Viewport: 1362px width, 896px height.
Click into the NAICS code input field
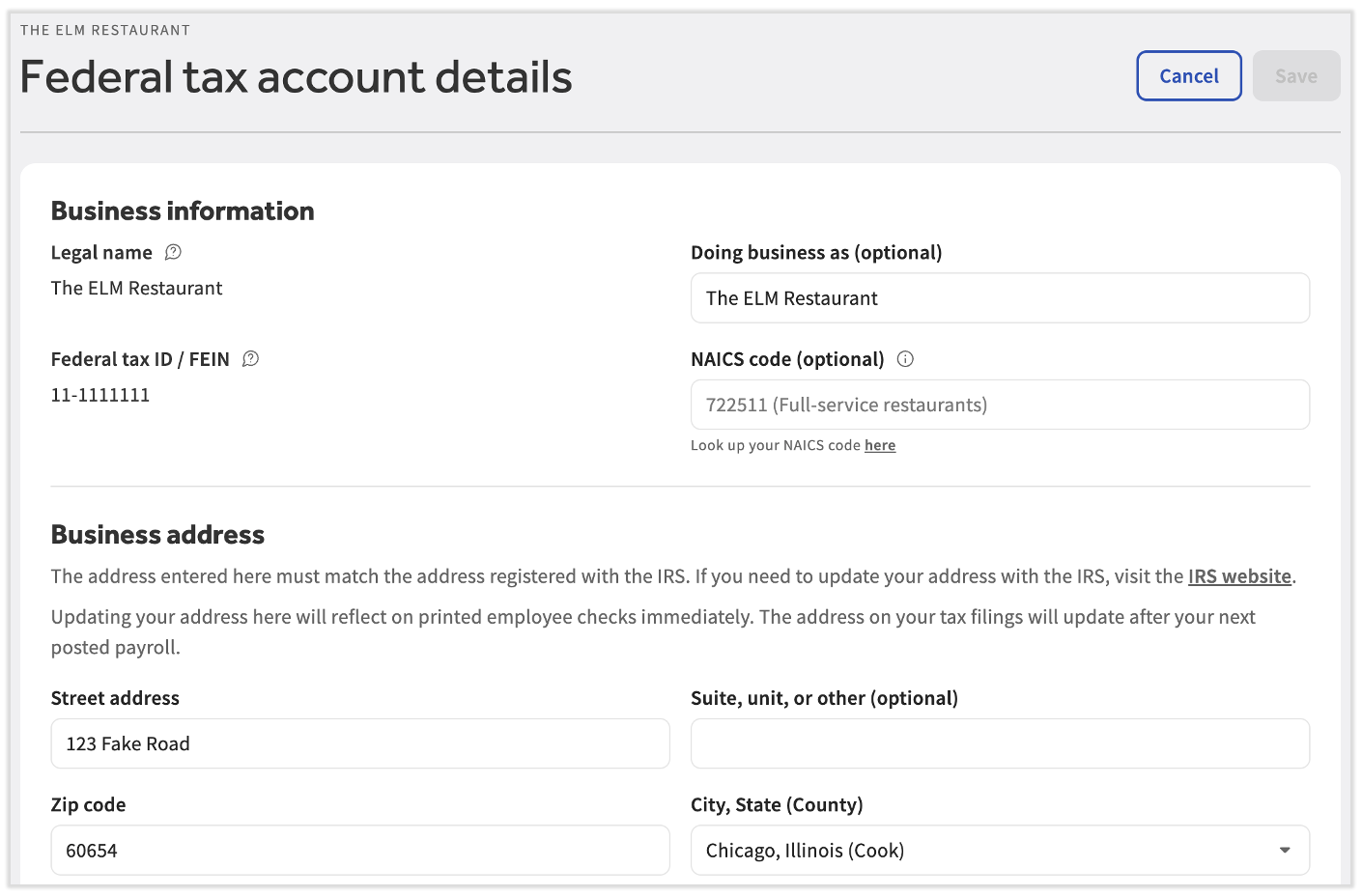pyautogui.click(x=1000, y=405)
